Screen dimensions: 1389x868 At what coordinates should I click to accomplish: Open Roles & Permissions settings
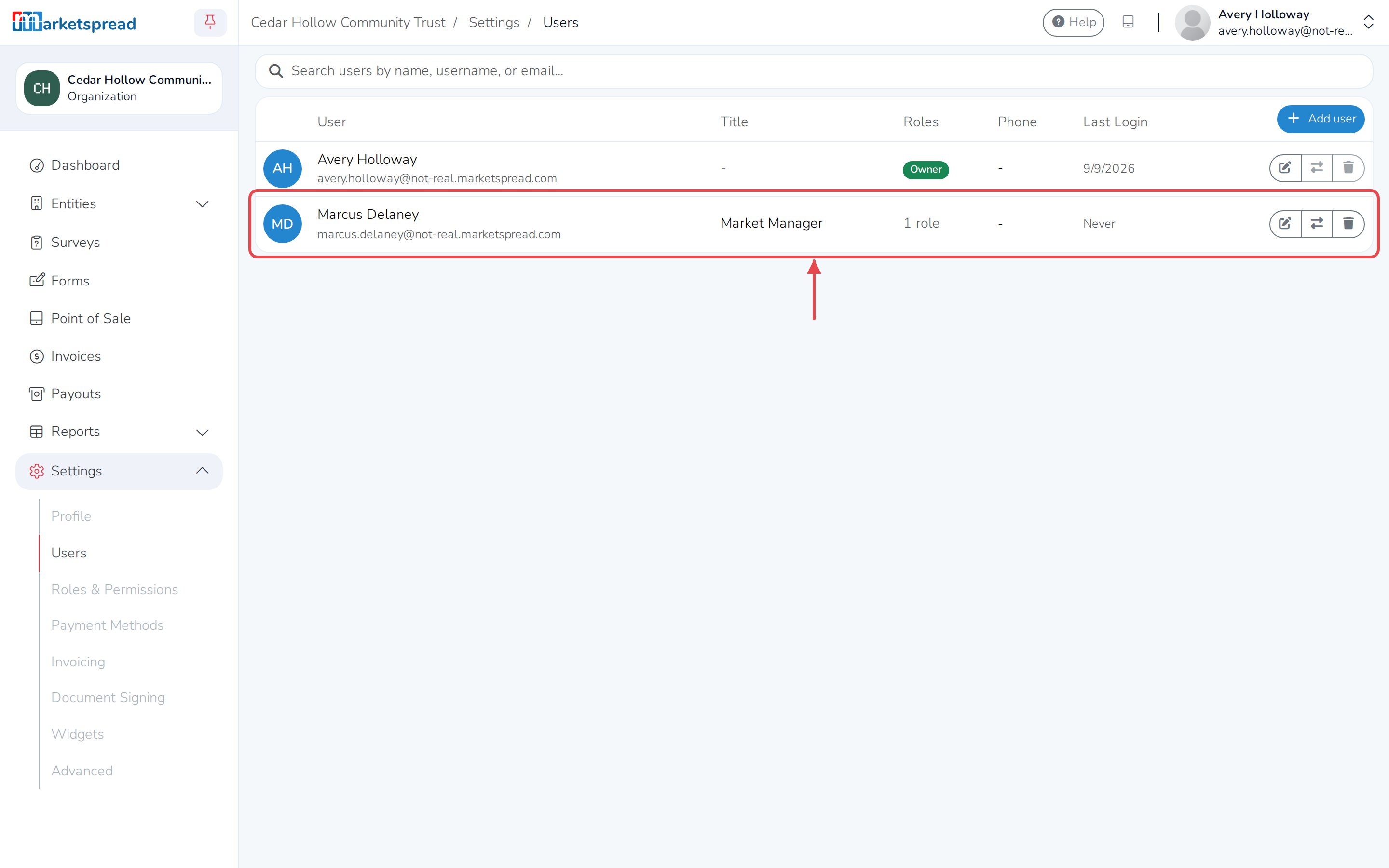[x=115, y=590]
